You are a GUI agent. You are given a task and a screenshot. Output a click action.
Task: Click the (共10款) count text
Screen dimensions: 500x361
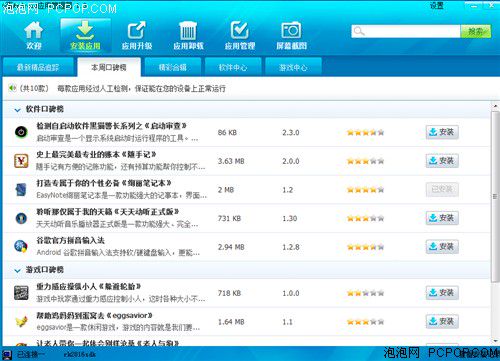tap(34, 88)
